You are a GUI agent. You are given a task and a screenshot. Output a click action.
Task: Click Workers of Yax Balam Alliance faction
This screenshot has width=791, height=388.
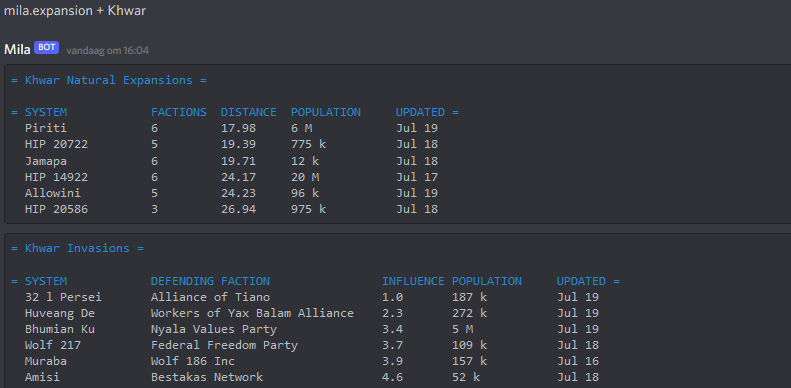(252, 313)
